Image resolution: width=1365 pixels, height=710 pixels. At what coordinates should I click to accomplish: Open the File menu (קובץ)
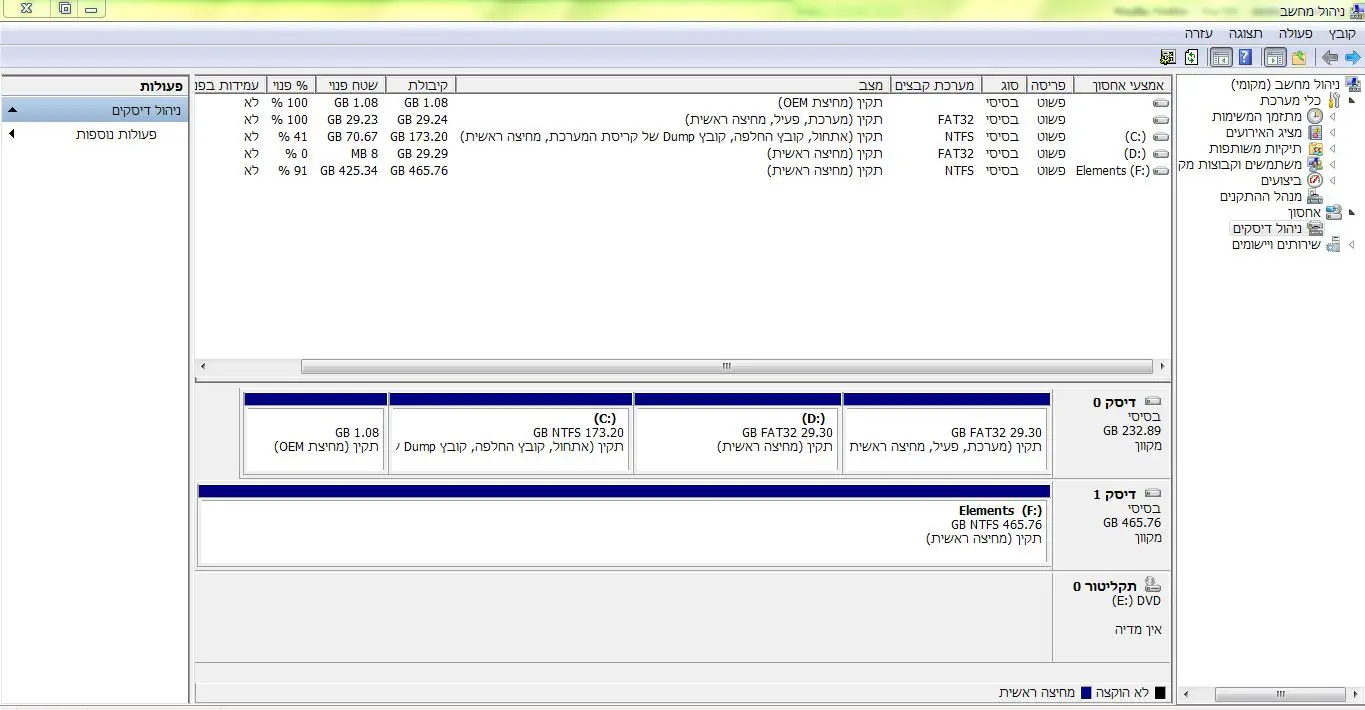tap(1342, 33)
